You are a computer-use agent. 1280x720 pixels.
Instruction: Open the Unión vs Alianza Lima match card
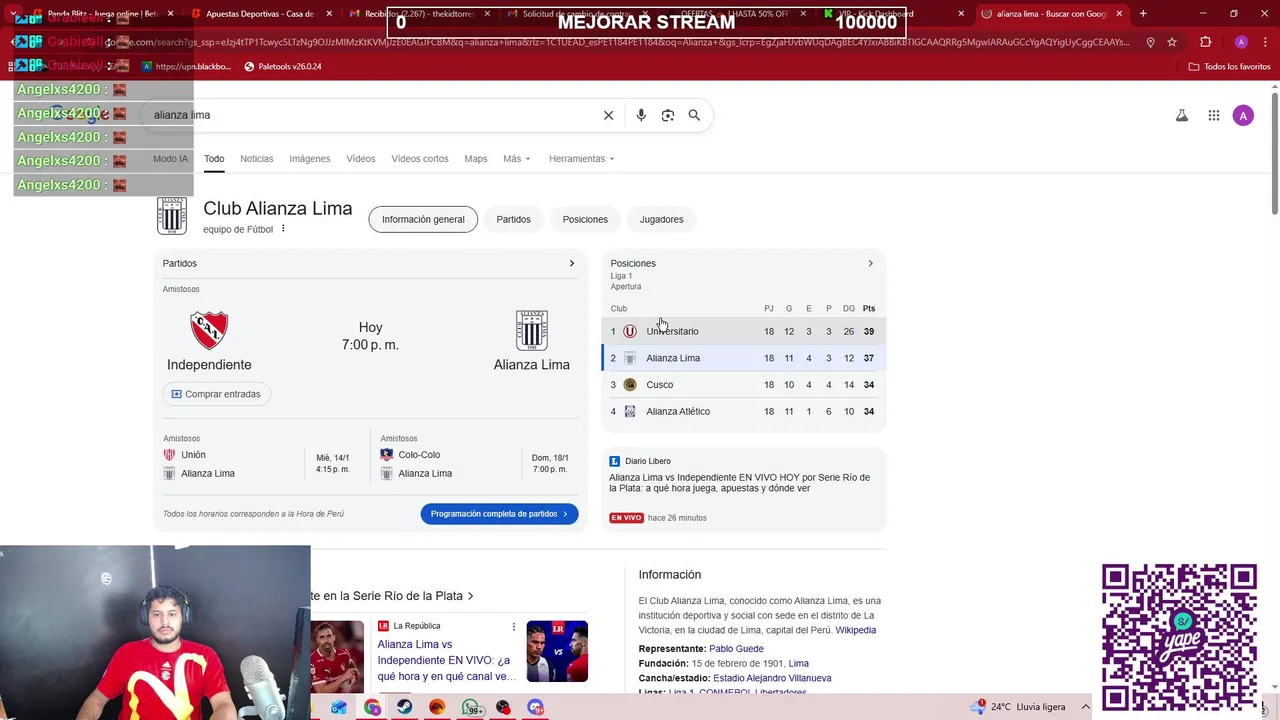click(260, 456)
